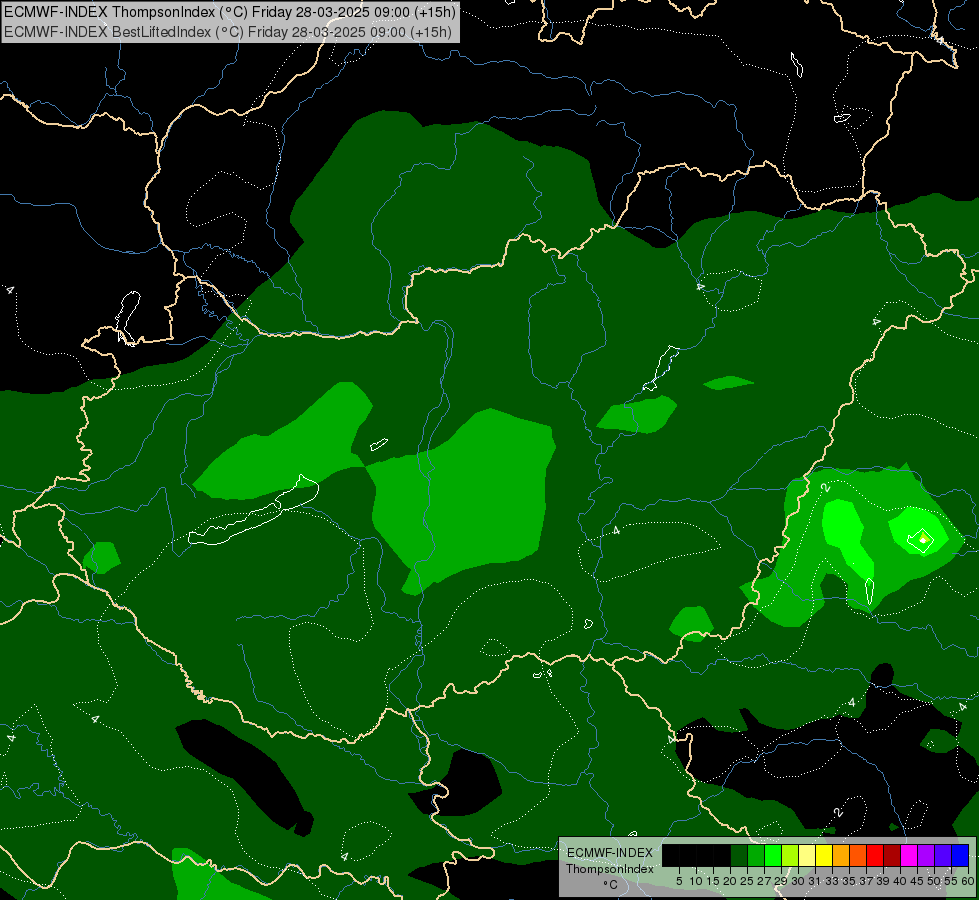The width and height of the screenshot is (979, 900).
Task: Select the bright green 27–29 legend swatch
Action: pyautogui.click(x=773, y=856)
